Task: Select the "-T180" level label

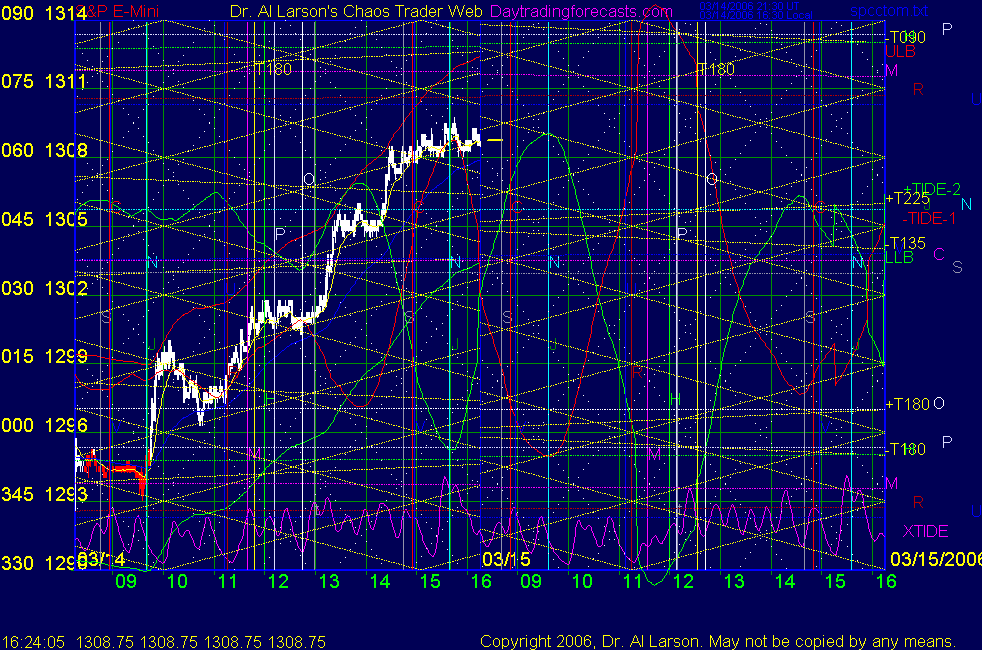Action: point(906,449)
